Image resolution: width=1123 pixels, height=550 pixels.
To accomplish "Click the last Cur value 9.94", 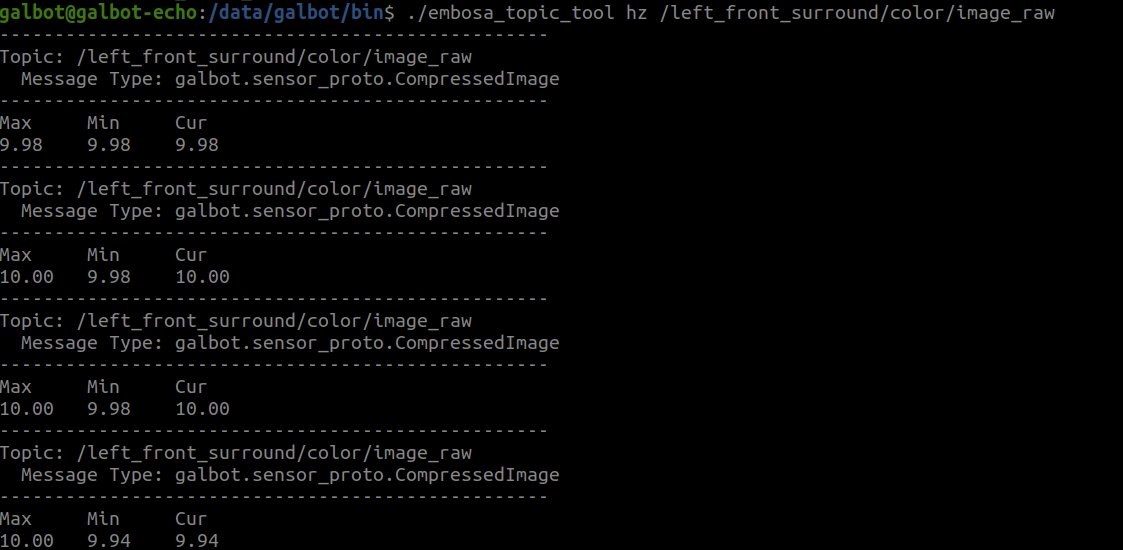I will click(197, 541).
